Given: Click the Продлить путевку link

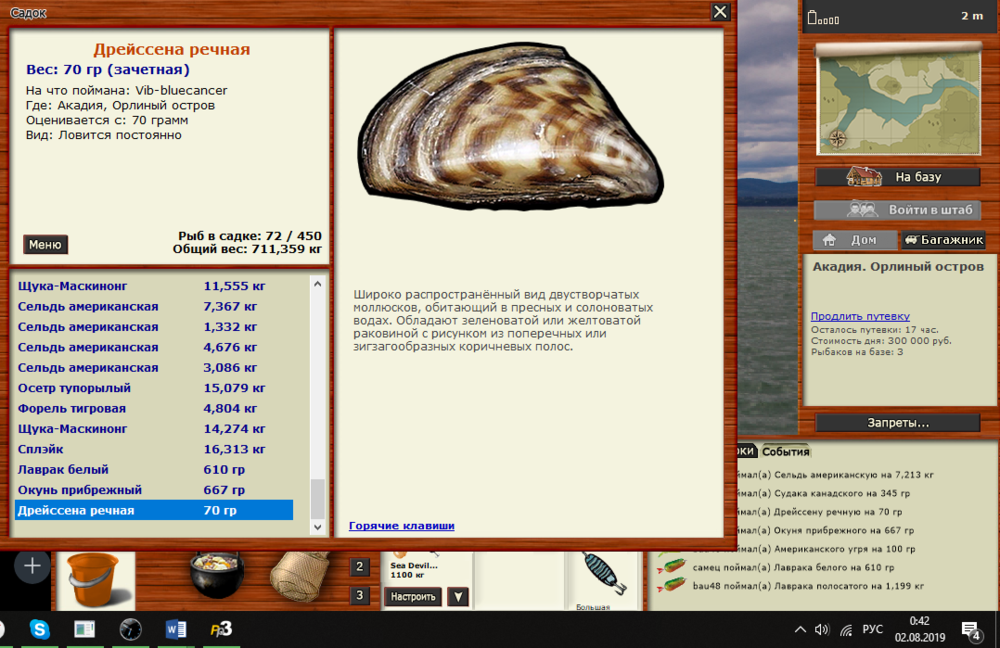Looking at the screenshot, I should point(860,316).
